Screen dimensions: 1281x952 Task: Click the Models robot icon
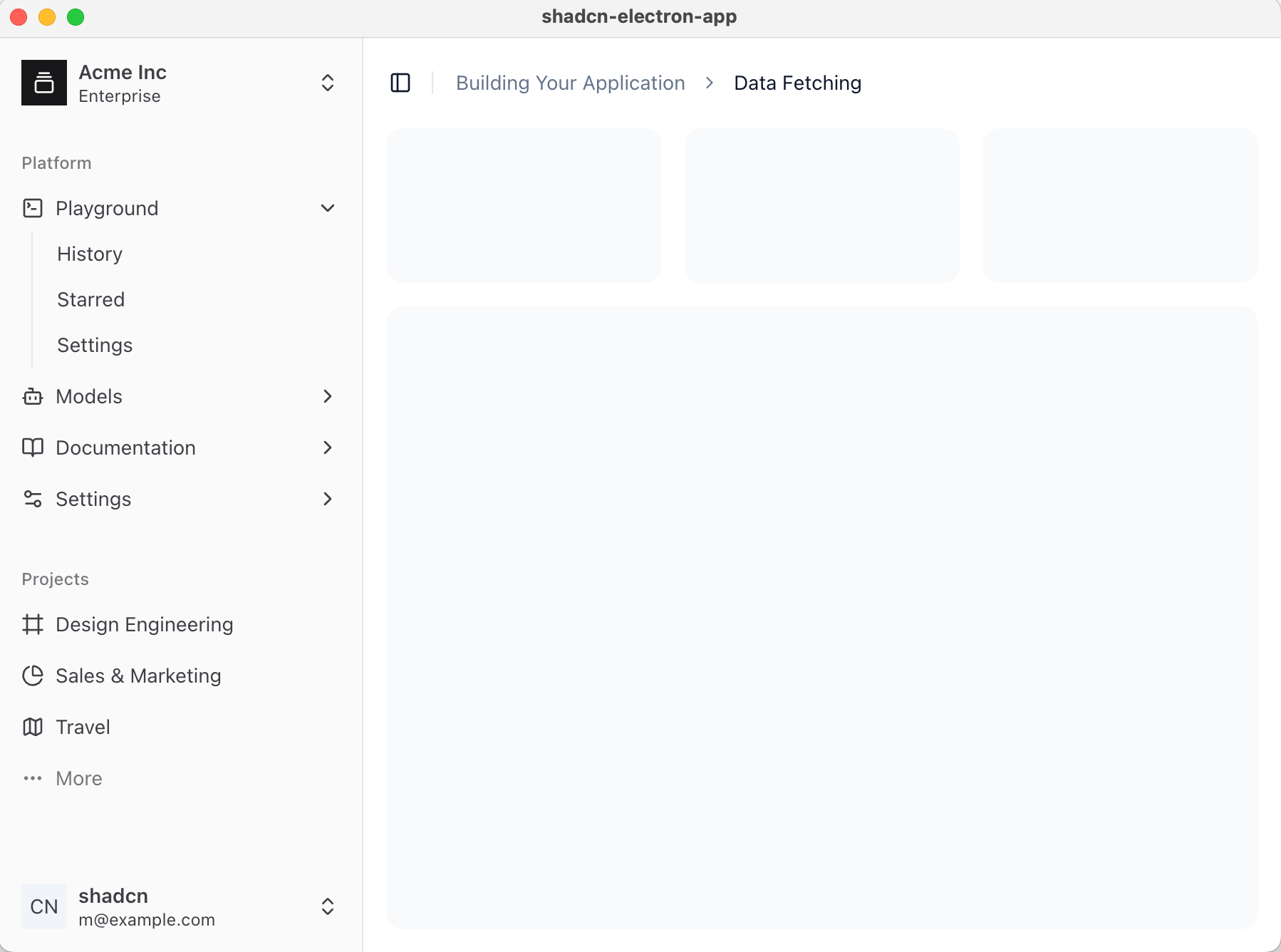tap(33, 396)
